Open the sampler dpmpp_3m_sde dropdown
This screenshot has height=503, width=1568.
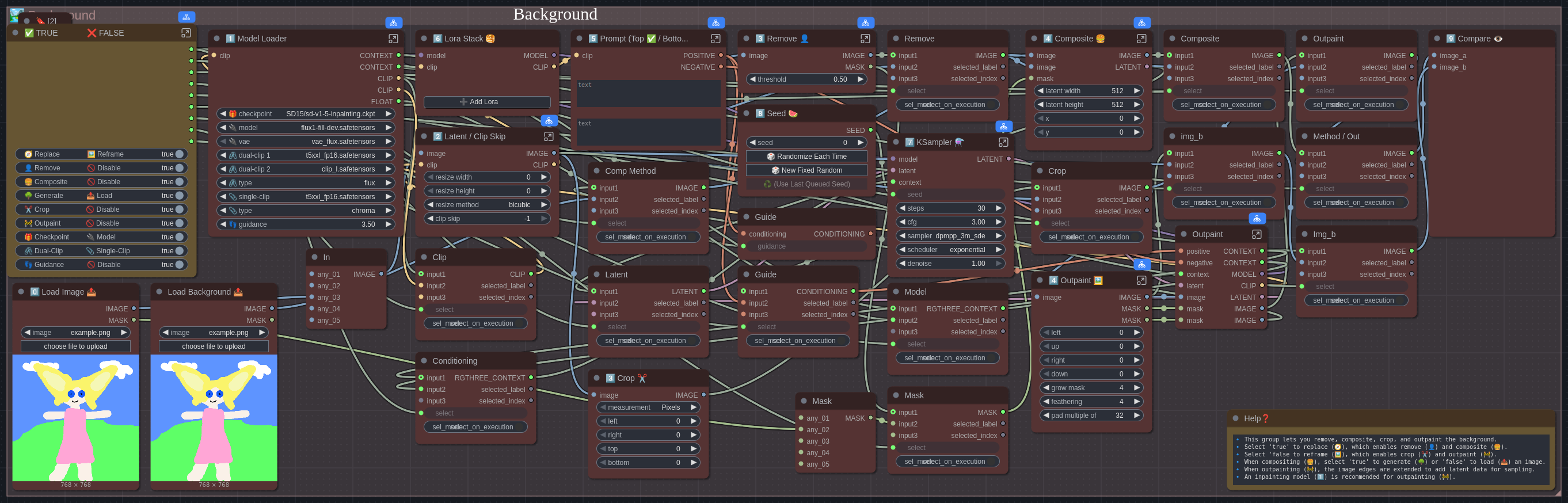pyautogui.click(x=949, y=236)
